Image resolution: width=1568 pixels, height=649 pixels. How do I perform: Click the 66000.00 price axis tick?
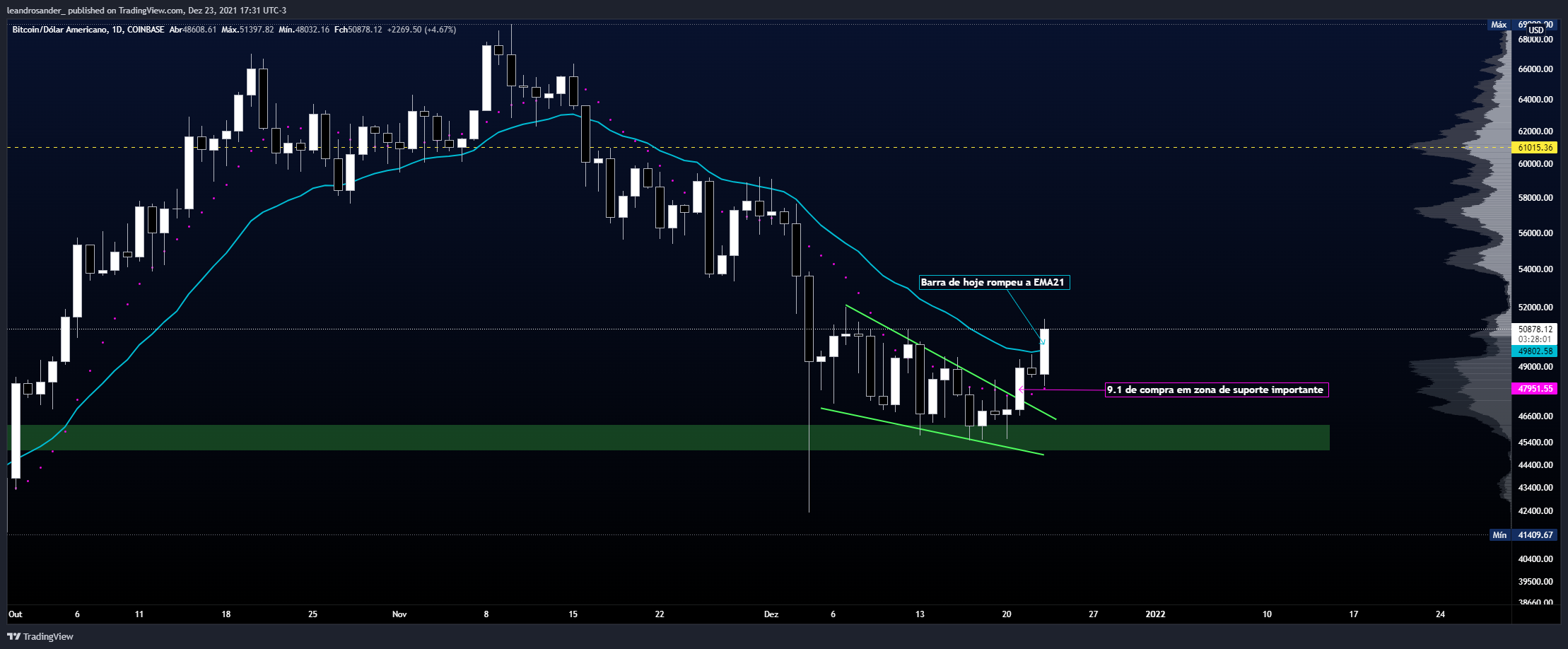[x=1535, y=69]
